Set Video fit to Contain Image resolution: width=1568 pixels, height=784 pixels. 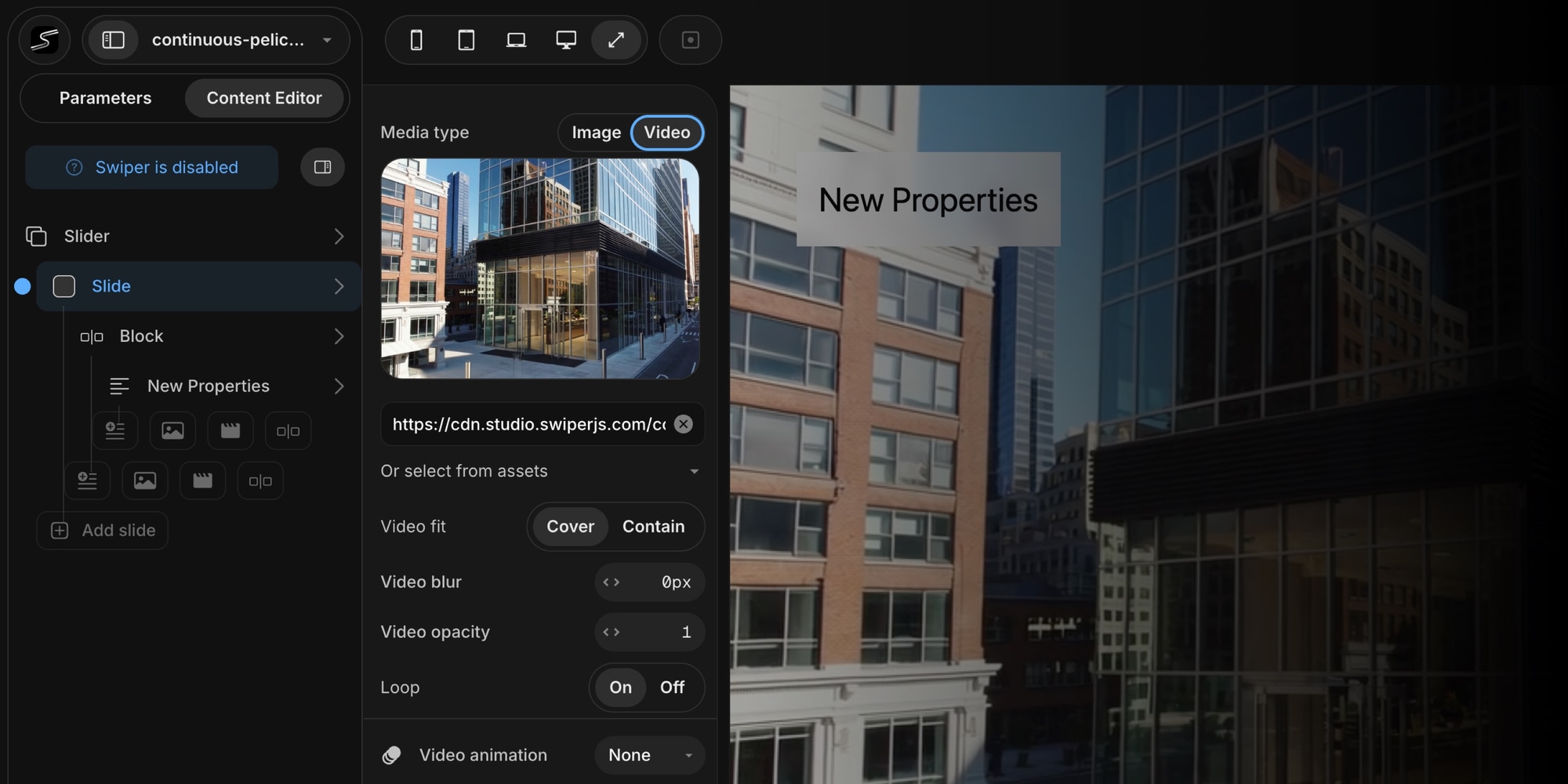coord(653,527)
